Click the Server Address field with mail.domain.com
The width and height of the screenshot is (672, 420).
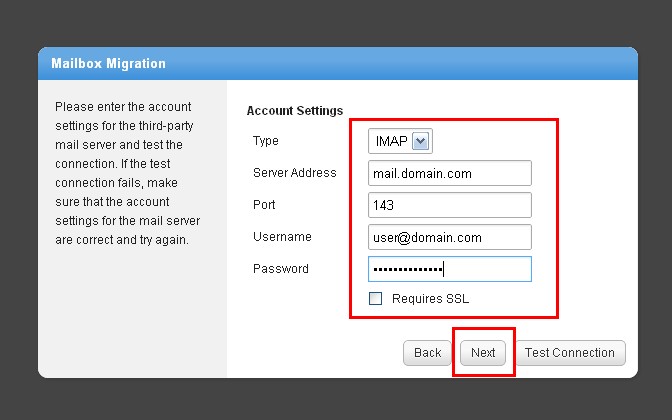pos(447,174)
